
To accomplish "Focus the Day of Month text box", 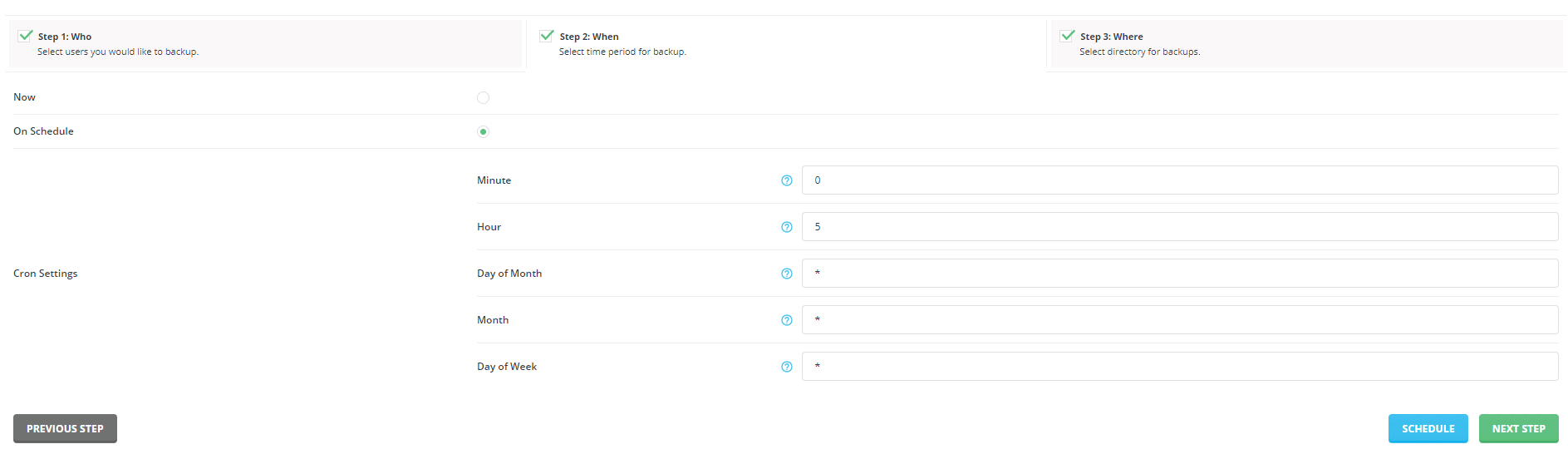I will coord(1179,274).
